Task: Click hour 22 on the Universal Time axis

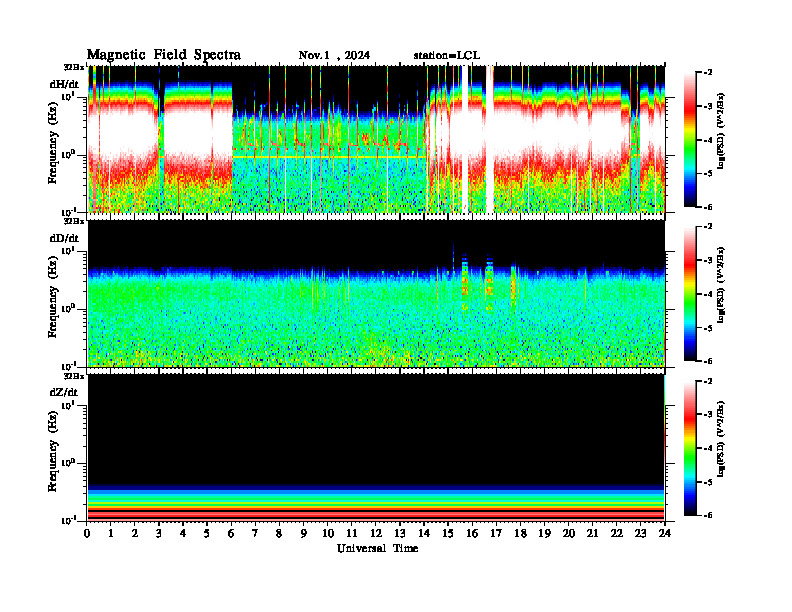Action: (617, 533)
